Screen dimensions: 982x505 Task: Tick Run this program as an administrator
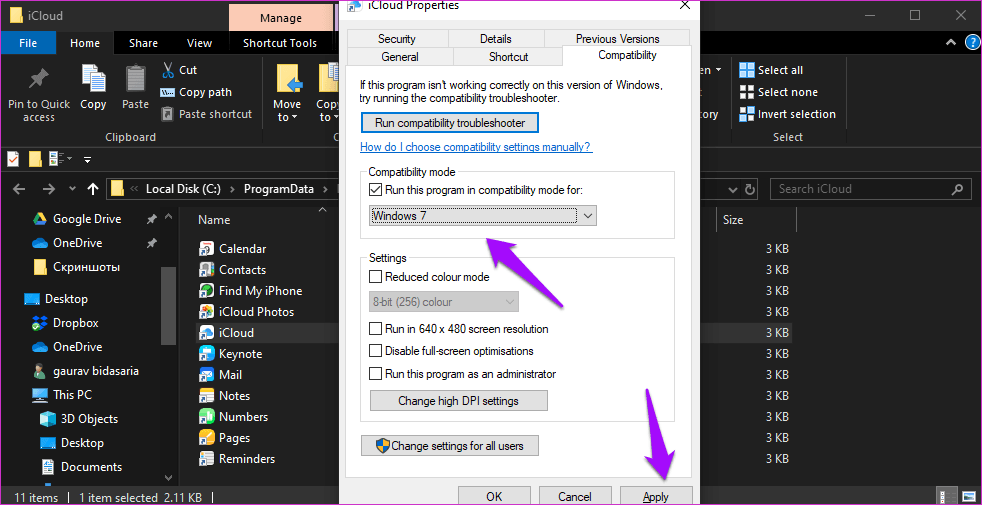(x=375, y=374)
